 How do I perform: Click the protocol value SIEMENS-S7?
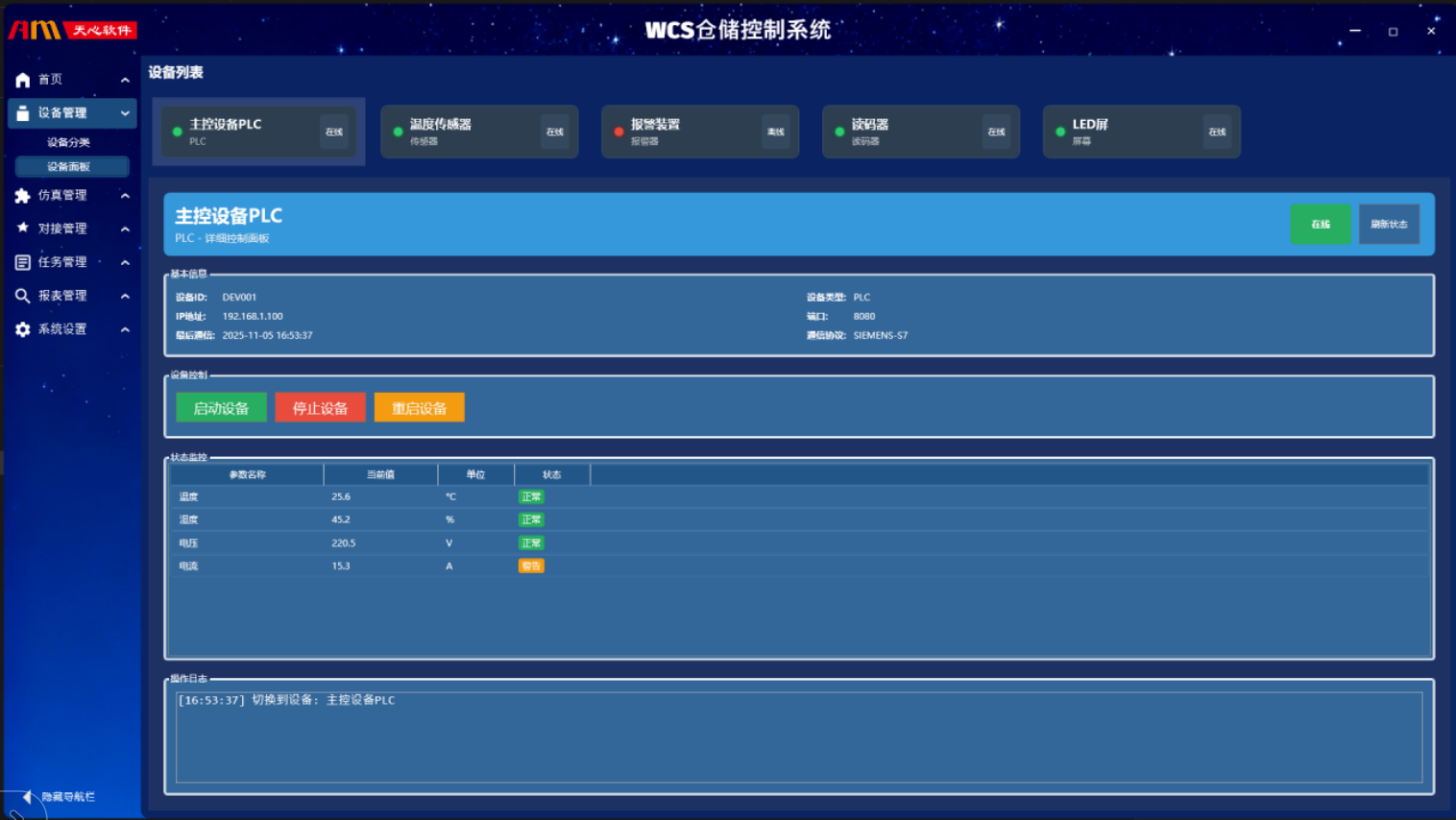881,335
